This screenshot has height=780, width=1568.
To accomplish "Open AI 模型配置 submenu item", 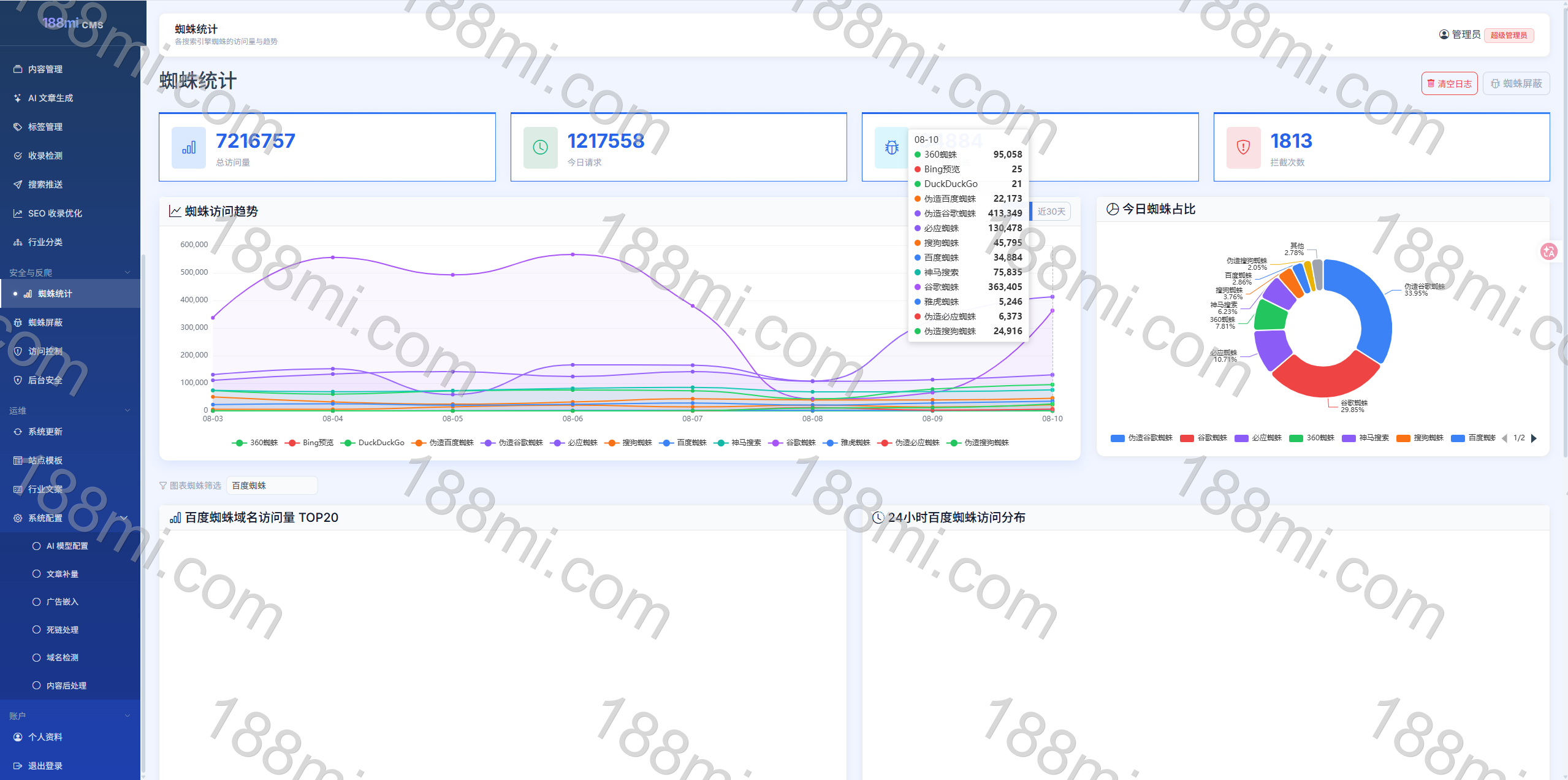I will pos(70,546).
